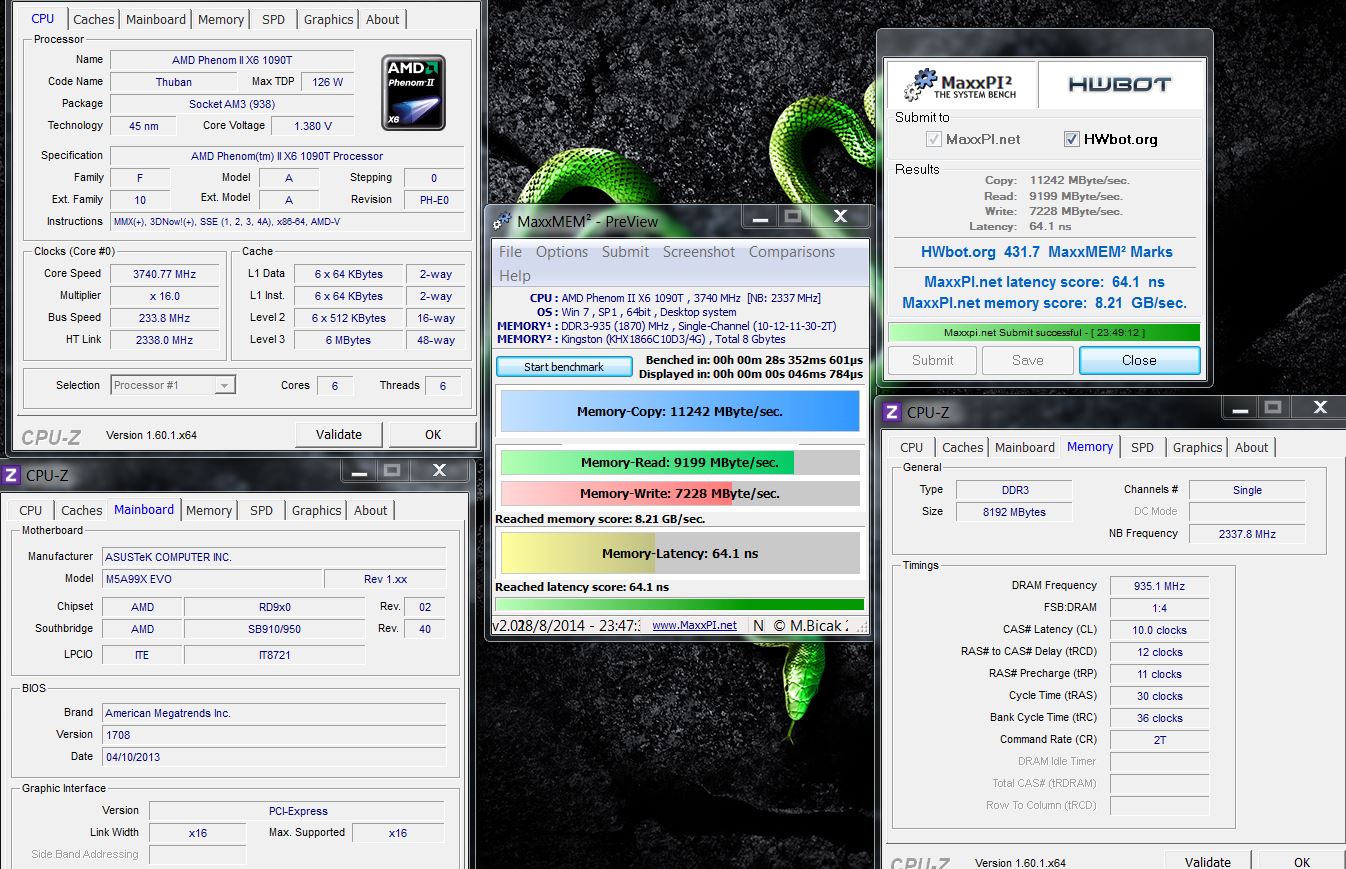Click the MaxxPI² The System Bench logo
The width and height of the screenshot is (1346, 869).
click(961, 84)
